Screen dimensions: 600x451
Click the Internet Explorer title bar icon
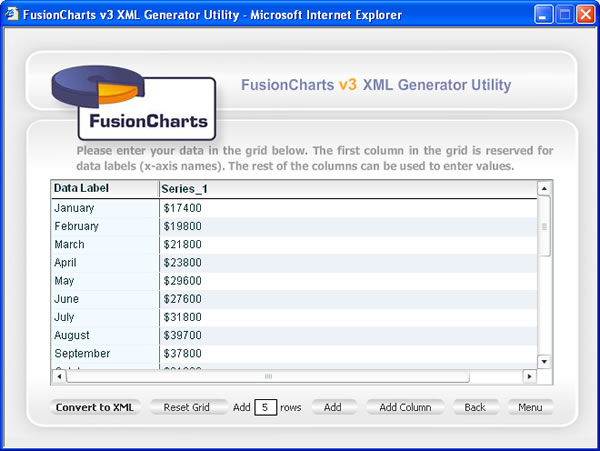(x=13, y=15)
